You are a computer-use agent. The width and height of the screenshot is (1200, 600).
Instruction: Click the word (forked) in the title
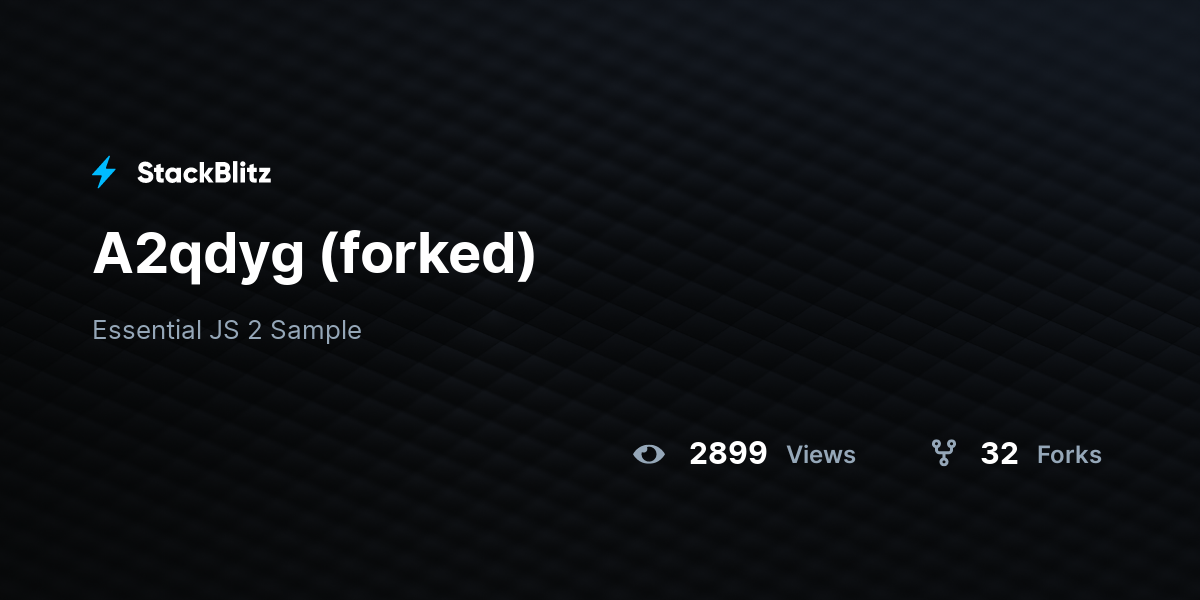pos(428,256)
